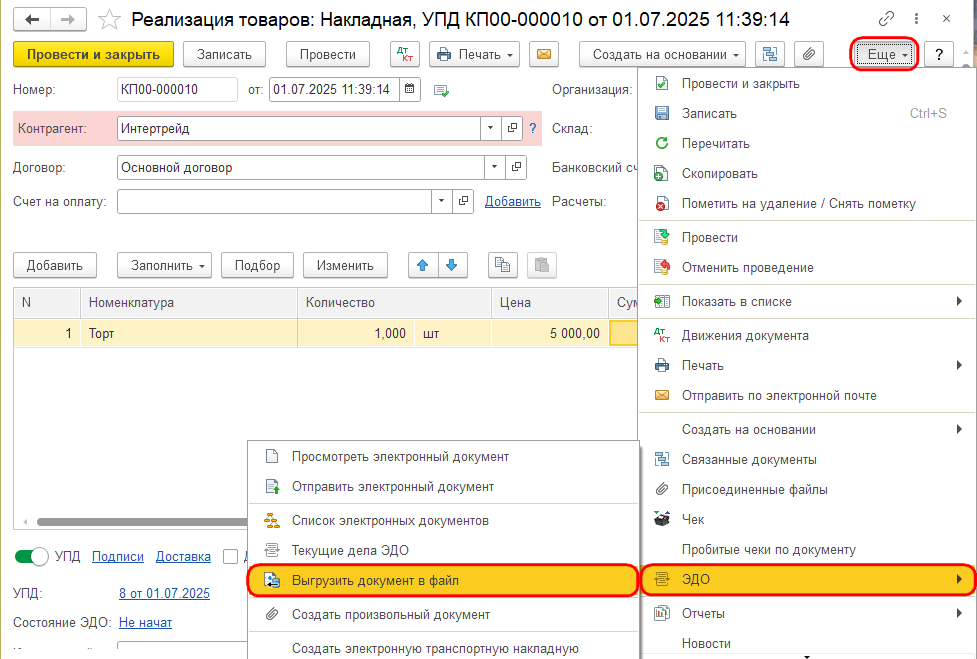Click the Провести toolbar button
The image size is (977, 659).
click(x=328, y=55)
